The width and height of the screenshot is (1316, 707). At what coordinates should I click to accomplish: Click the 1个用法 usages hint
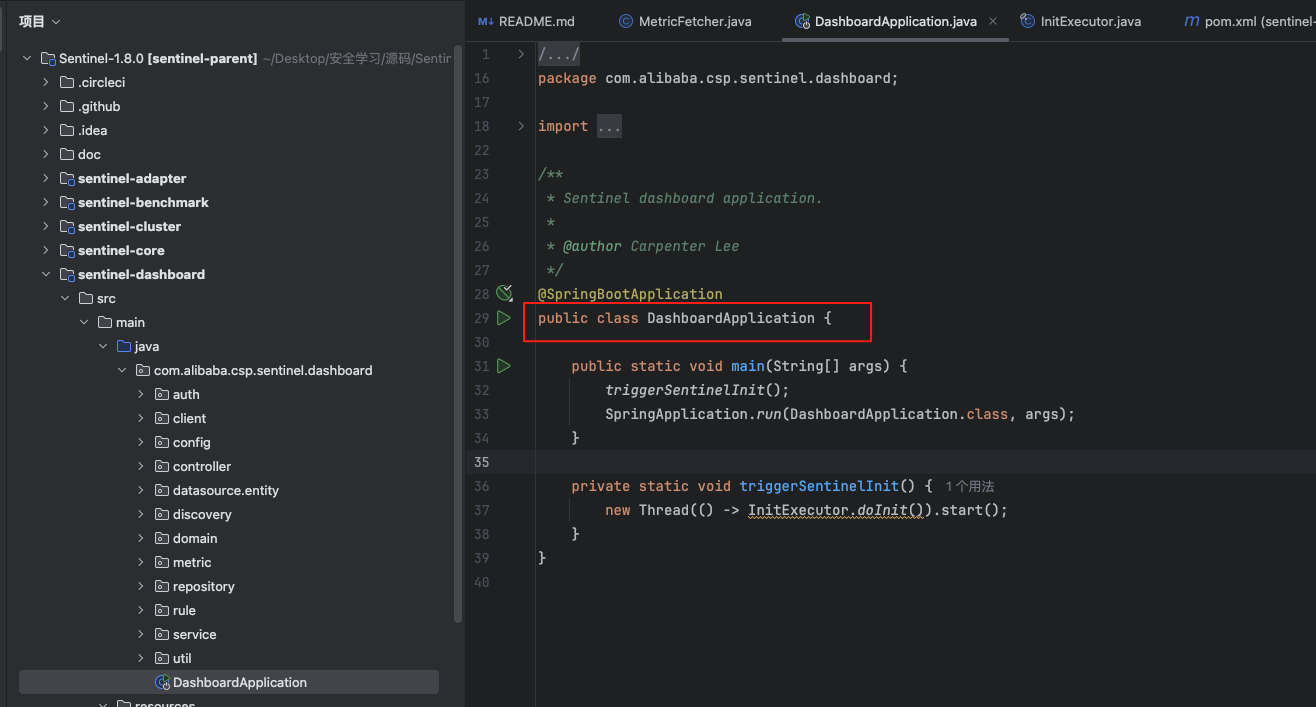(x=969, y=487)
